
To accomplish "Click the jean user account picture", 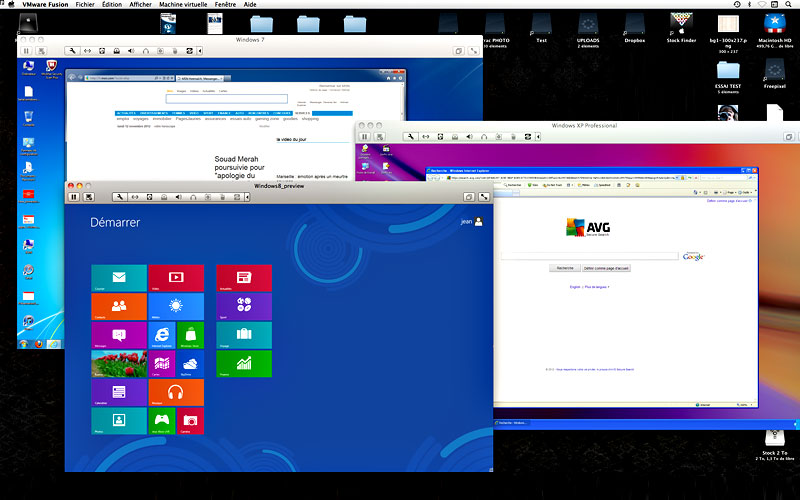I will point(479,221).
